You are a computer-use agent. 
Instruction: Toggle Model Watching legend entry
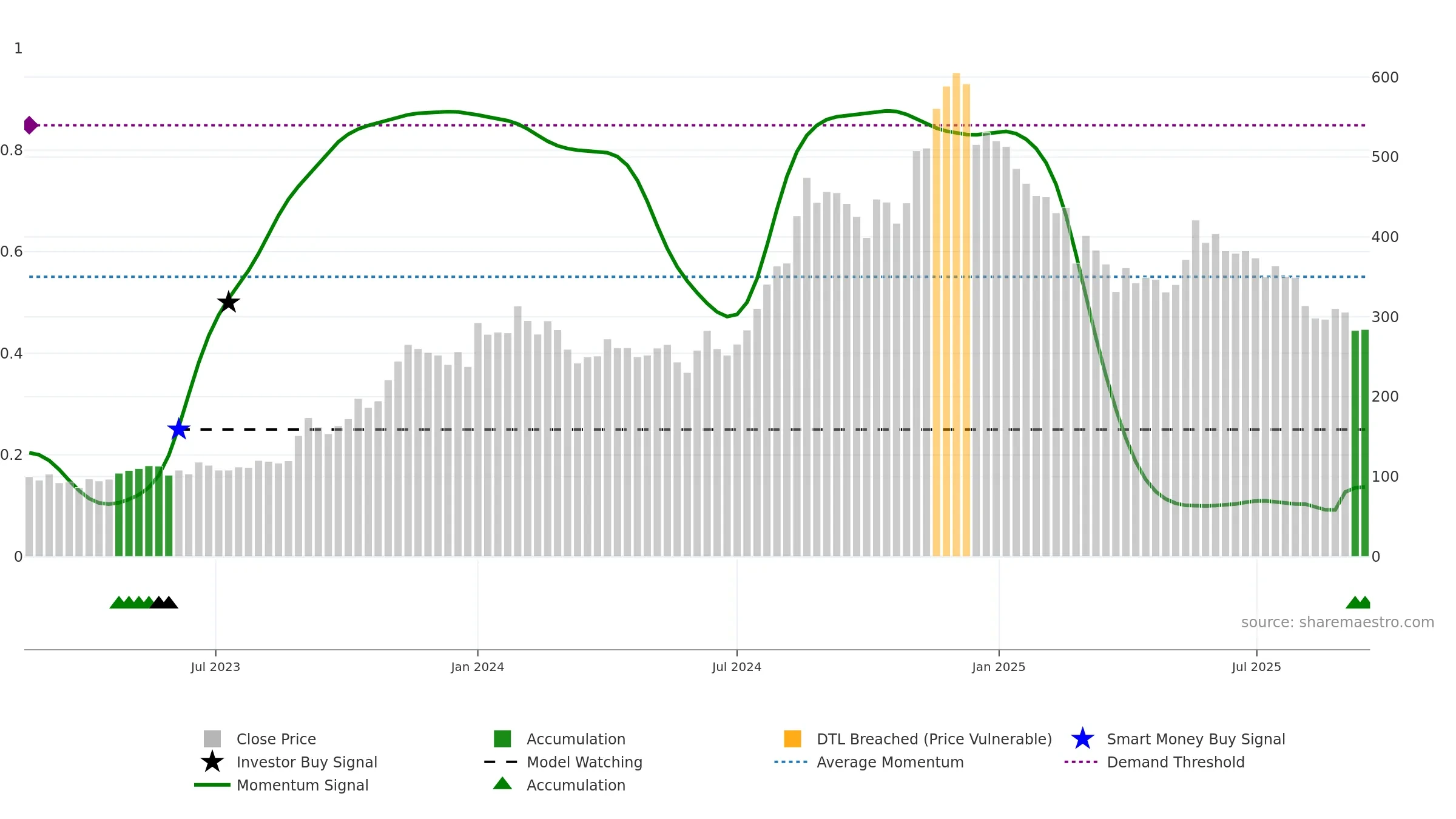pyautogui.click(x=584, y=762)
